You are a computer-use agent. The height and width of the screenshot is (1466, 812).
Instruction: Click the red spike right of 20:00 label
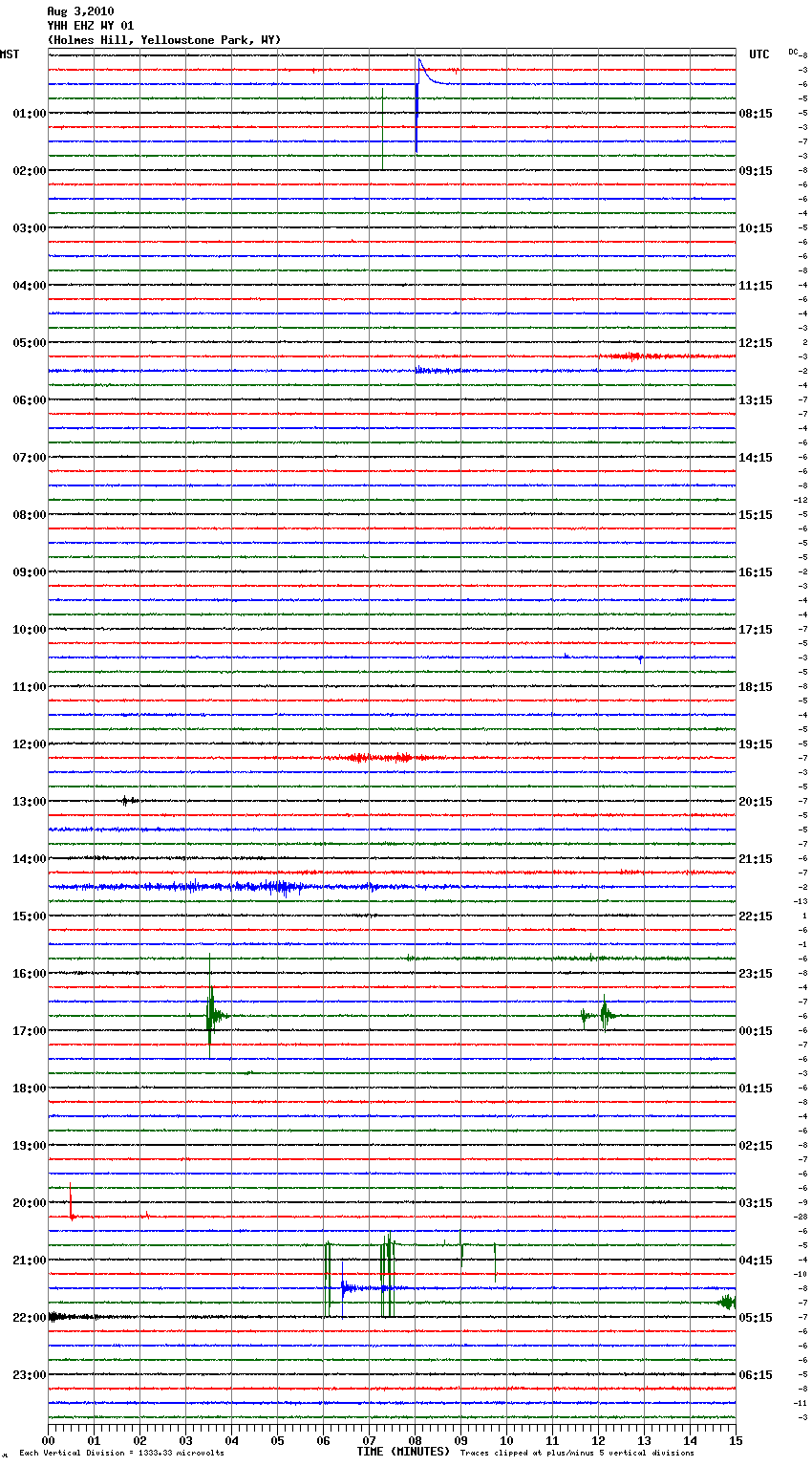point(71,1204)
